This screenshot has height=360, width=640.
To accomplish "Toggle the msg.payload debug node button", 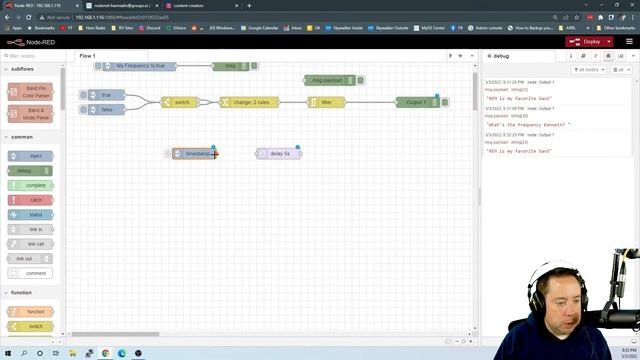I will click(x=360, y=80).
